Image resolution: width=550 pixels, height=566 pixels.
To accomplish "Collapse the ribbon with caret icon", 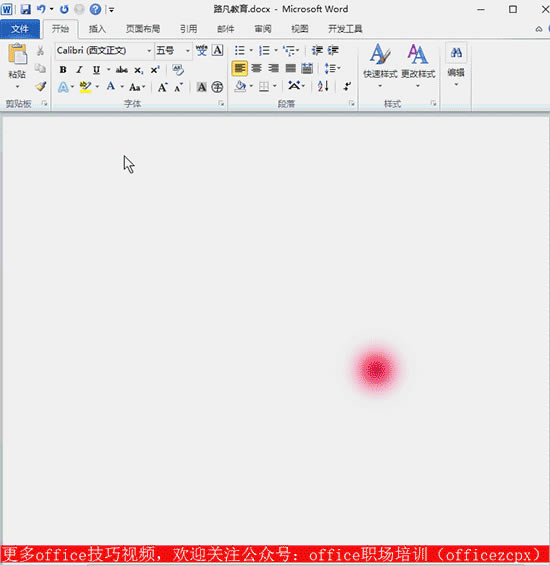I will click(x=539, y=29).
